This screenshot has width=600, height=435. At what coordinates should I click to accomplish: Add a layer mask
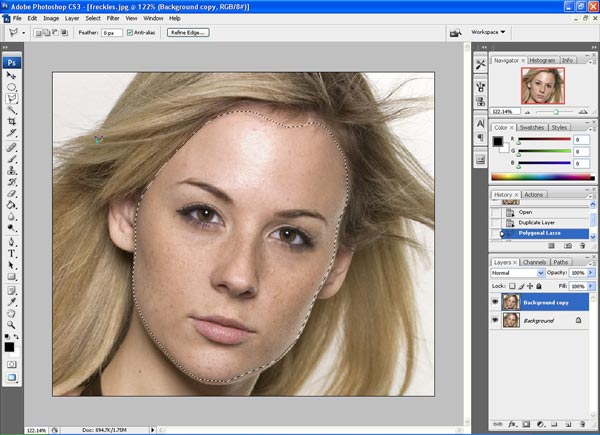click(527, 424)
